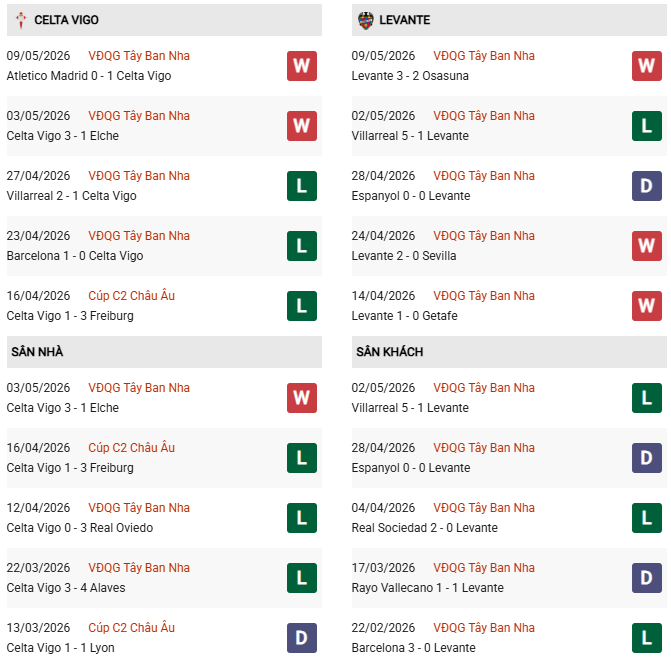The image size is (671, 664).
Task: Select the SÂN NHÀ section header
Action: [x=164, y=352]
